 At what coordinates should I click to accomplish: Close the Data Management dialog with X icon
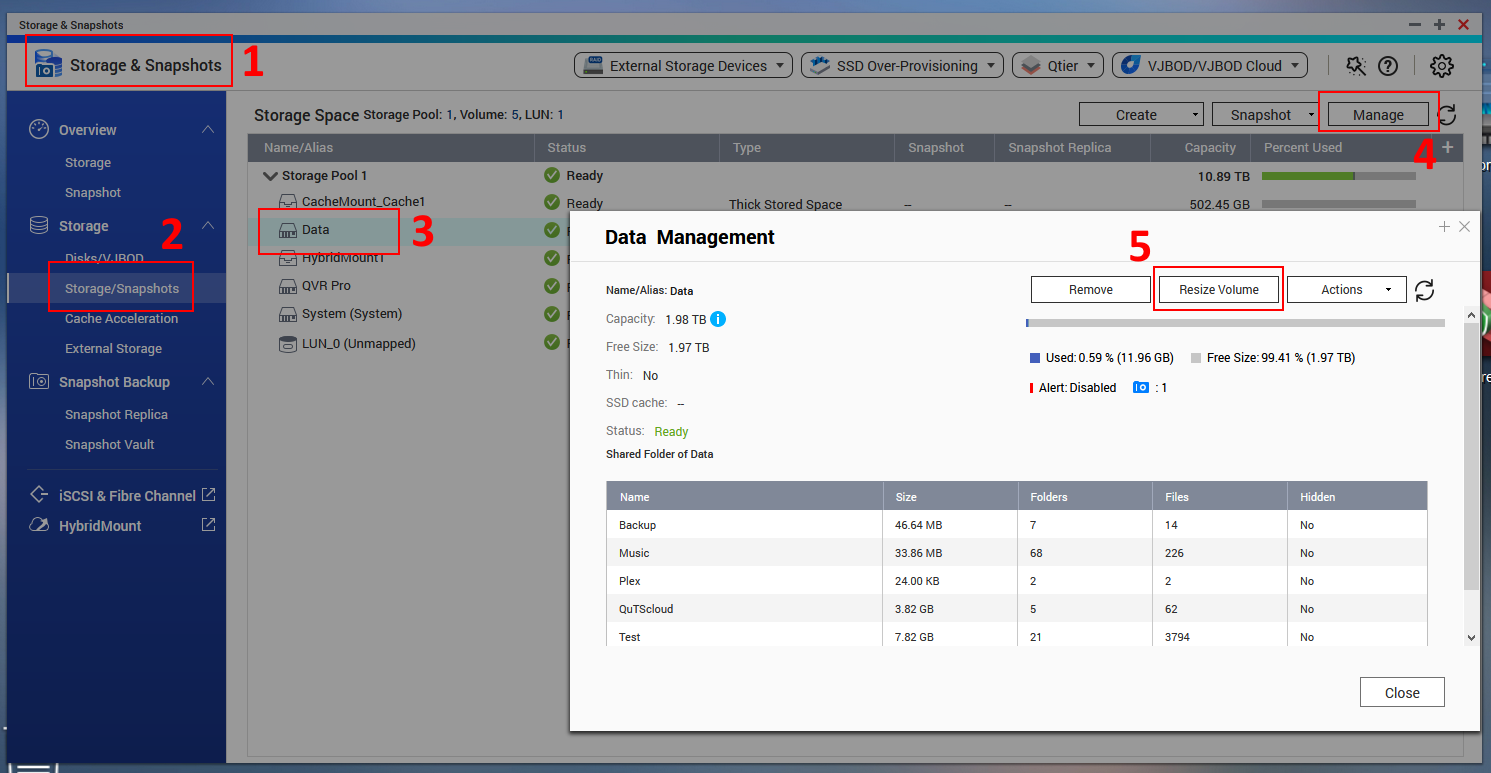coord(1464,227)
